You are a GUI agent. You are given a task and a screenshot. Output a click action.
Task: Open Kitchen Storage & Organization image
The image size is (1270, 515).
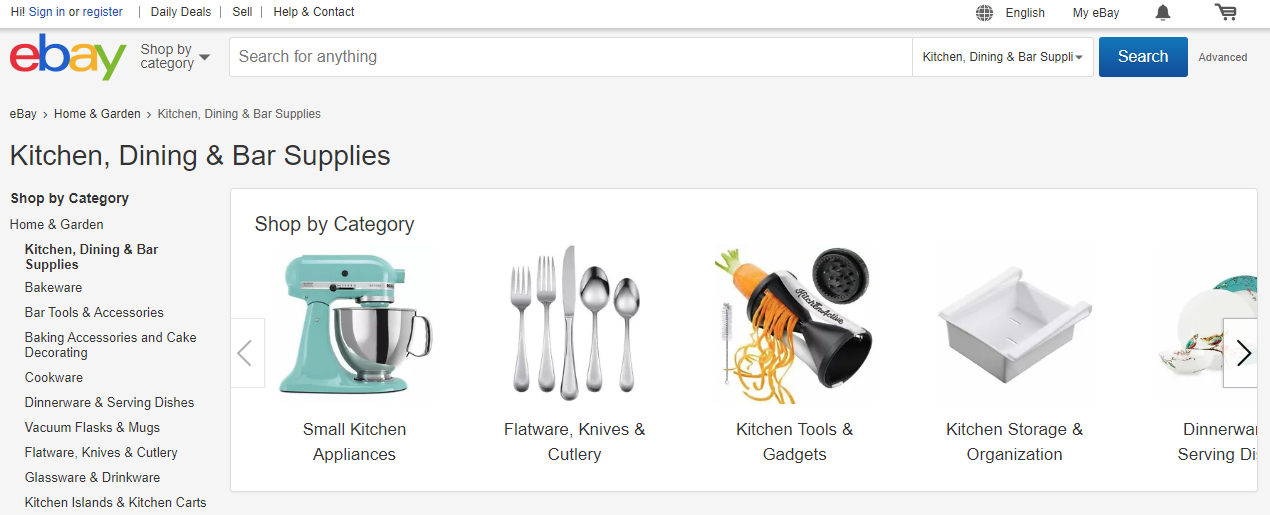(x=1014, y=324)
